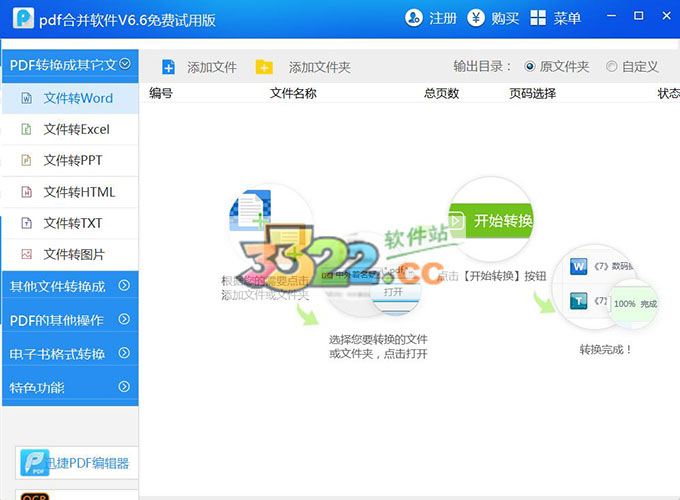The width and height of the screenshot is (680, 500).
Task: Click the app logo icon in title bar
Action: (x=23, y=18)
